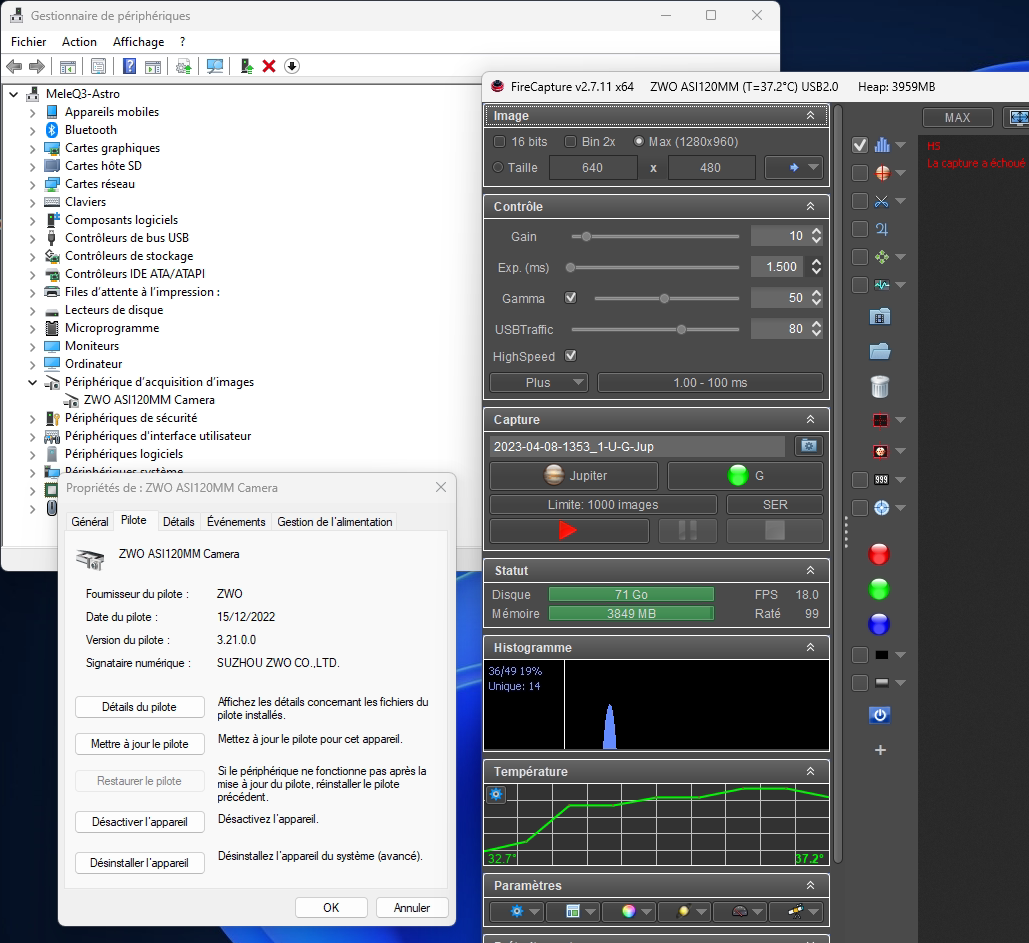Open the Action menu
Screen dimensions: 1029x943
click(79, 42)
